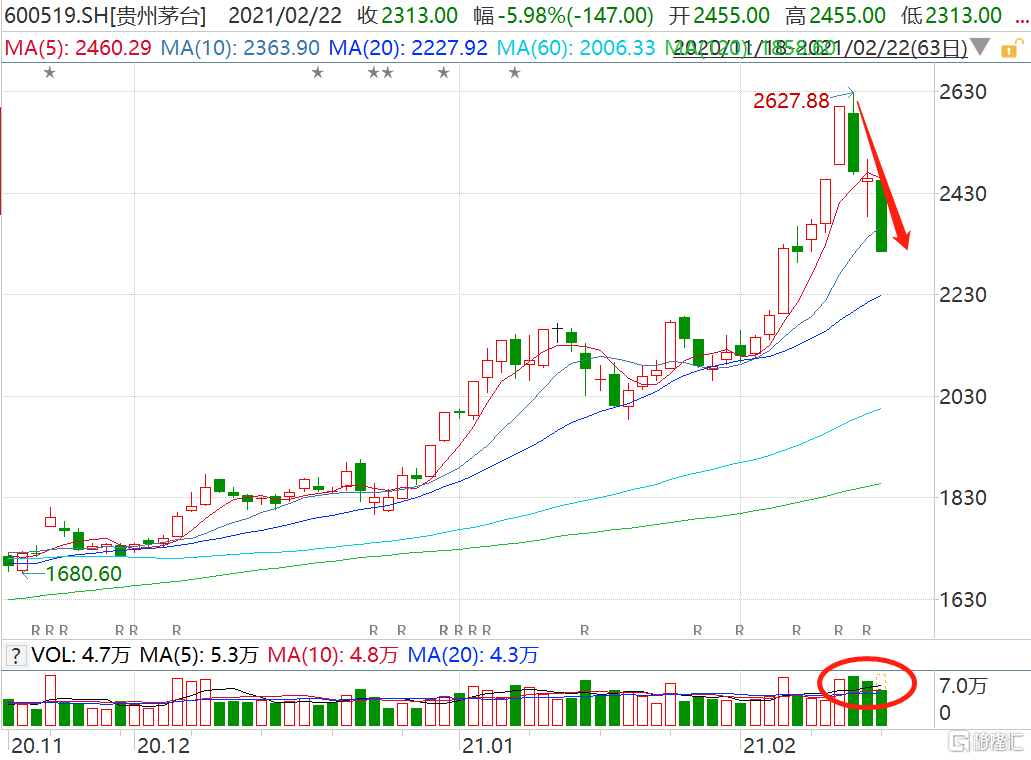The width and height of the screenshot is (1031, 760).
Task: Click the 21.02 time axis label
Action: pyautogui.click(x=769, y=746)
